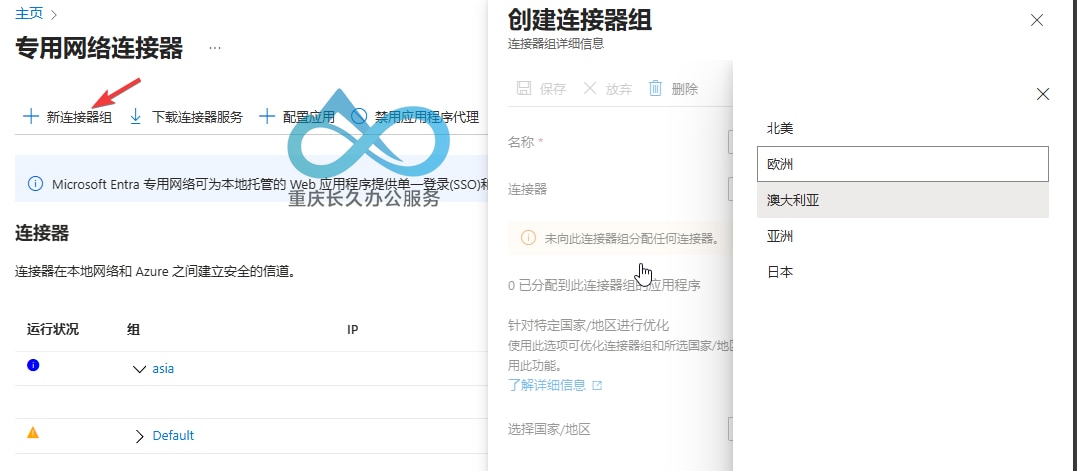Screen dimensions: 1077x471
Task: Click 下载连接器服务 in toolbar
Action: [x=197, y=117]
